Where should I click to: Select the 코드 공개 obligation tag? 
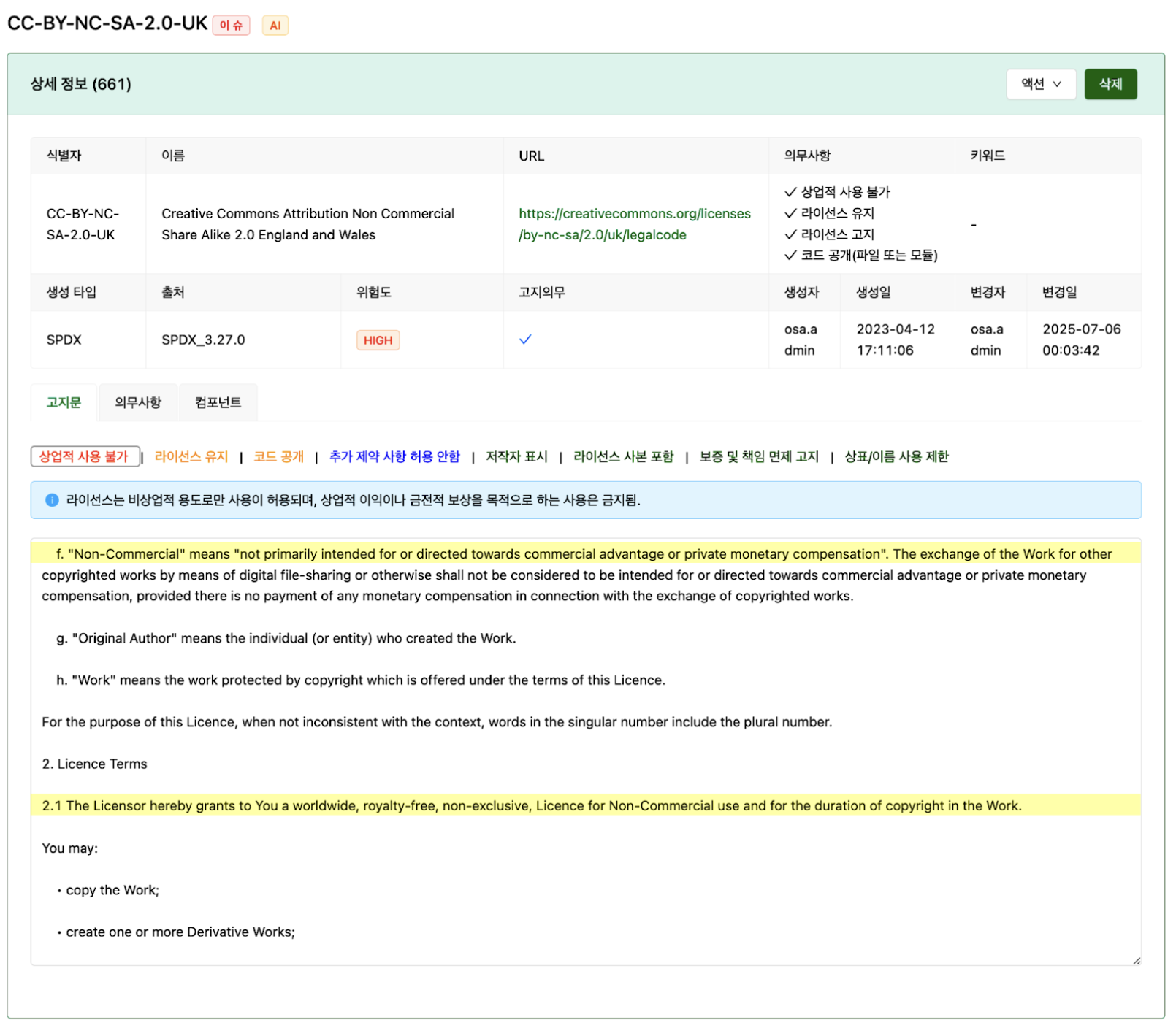[x=278, y=456]
